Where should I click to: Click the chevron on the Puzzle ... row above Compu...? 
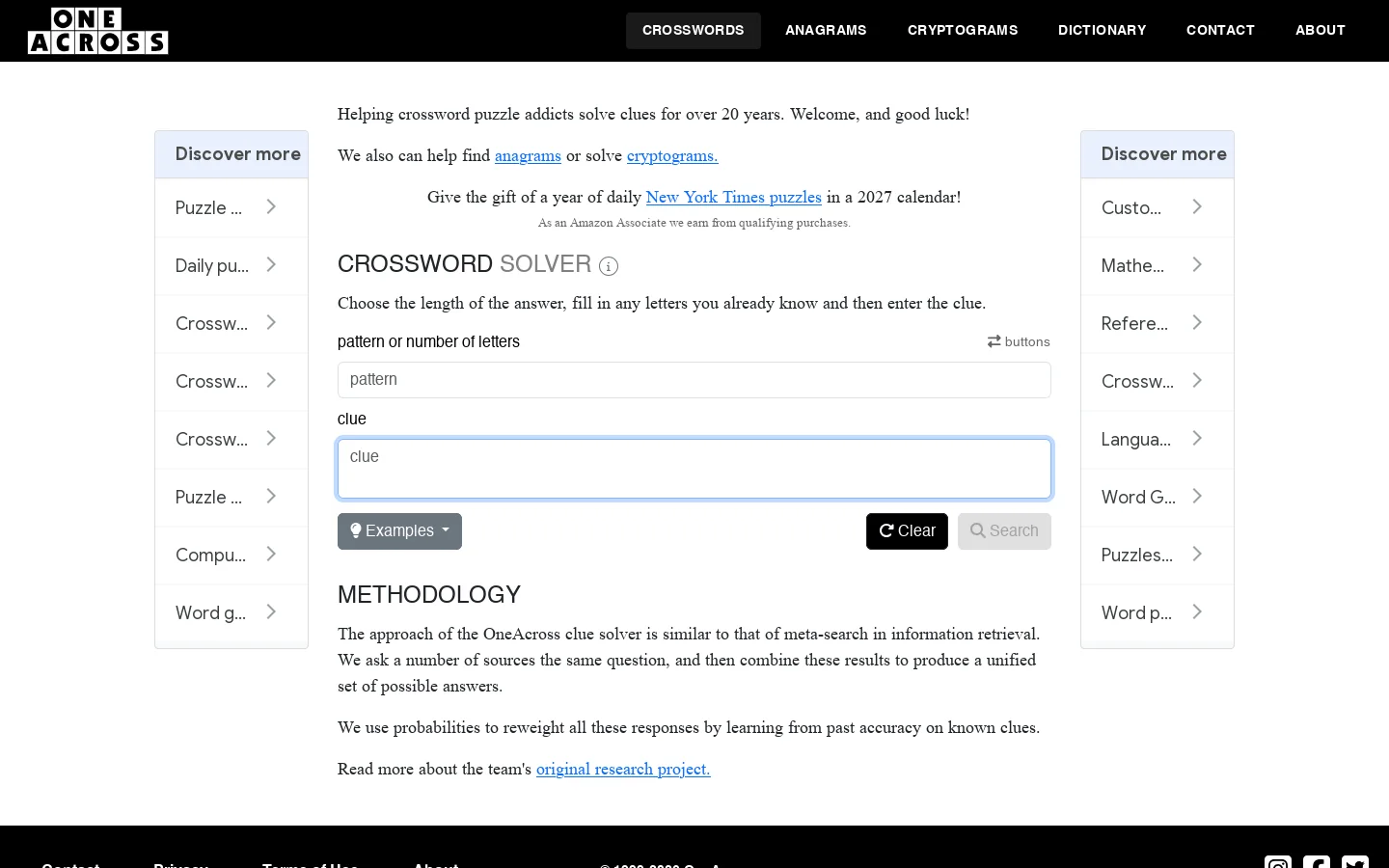pyautogui.click(x=271, y=497)
